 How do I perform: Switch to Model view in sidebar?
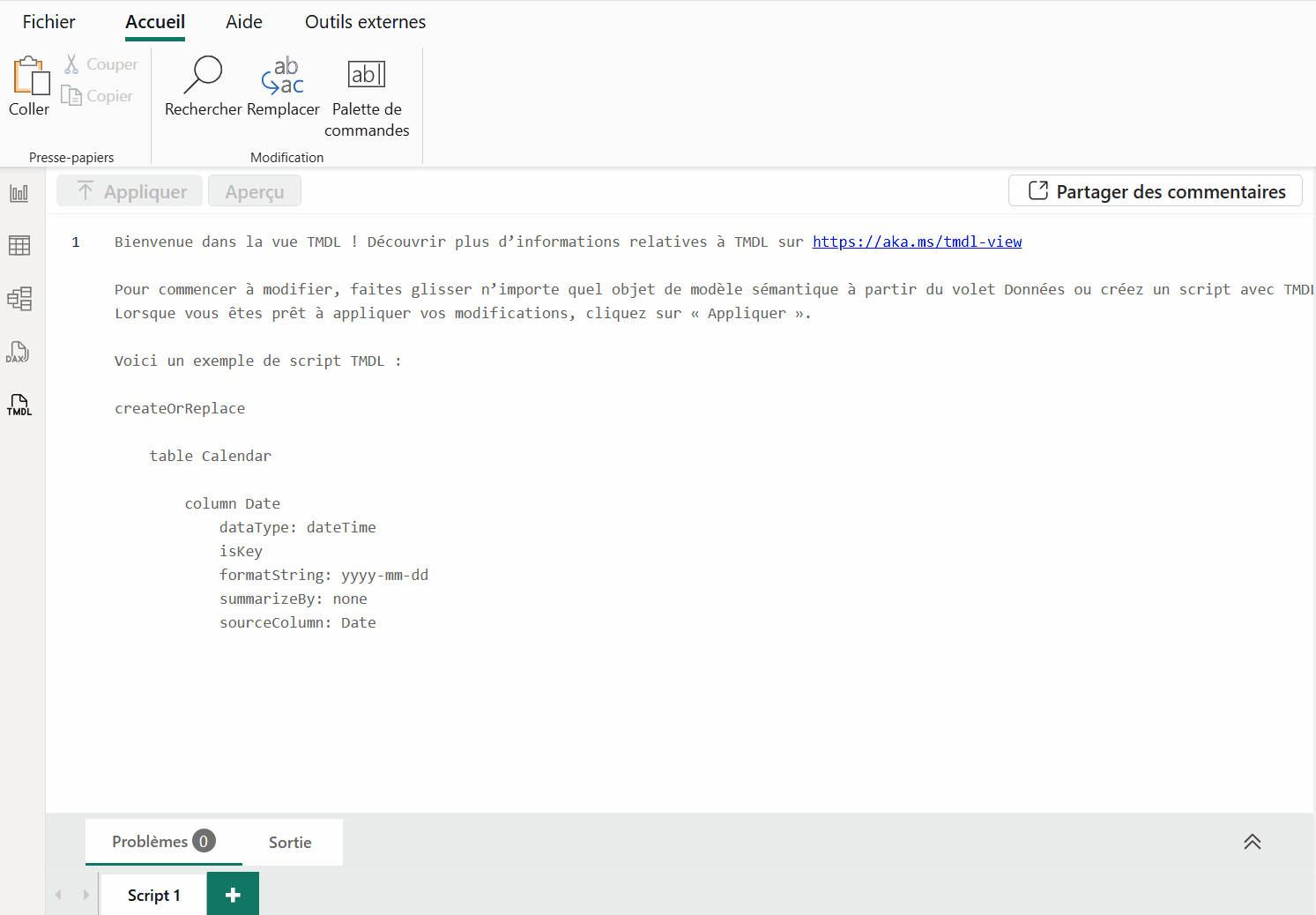(x=19, y=299)
